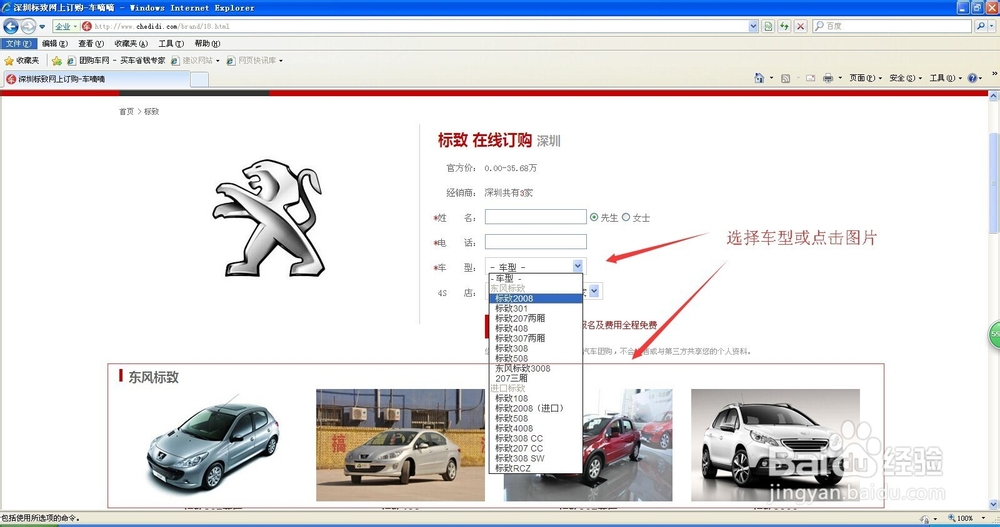Viewport: 1000px width, 527px height.
Task: Click the 收藏夹 star button in favorites bar
Action: coord(22,61)
